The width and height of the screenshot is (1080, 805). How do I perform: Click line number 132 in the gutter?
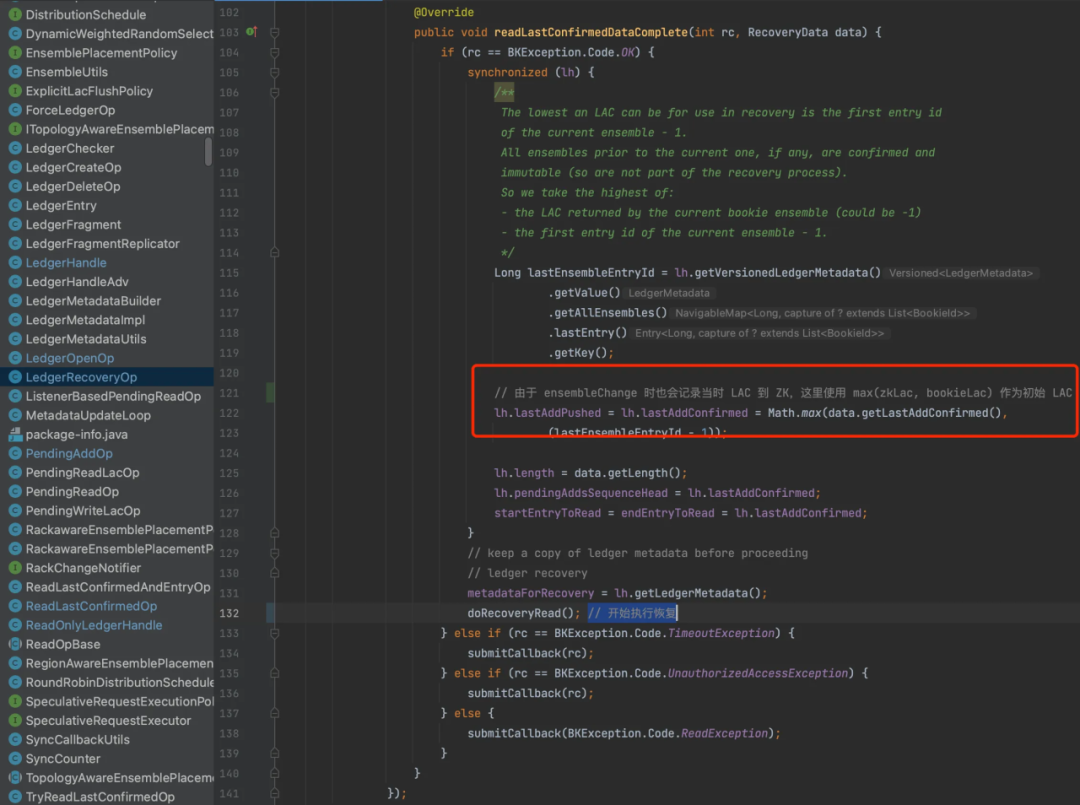(x=229, y=613)
